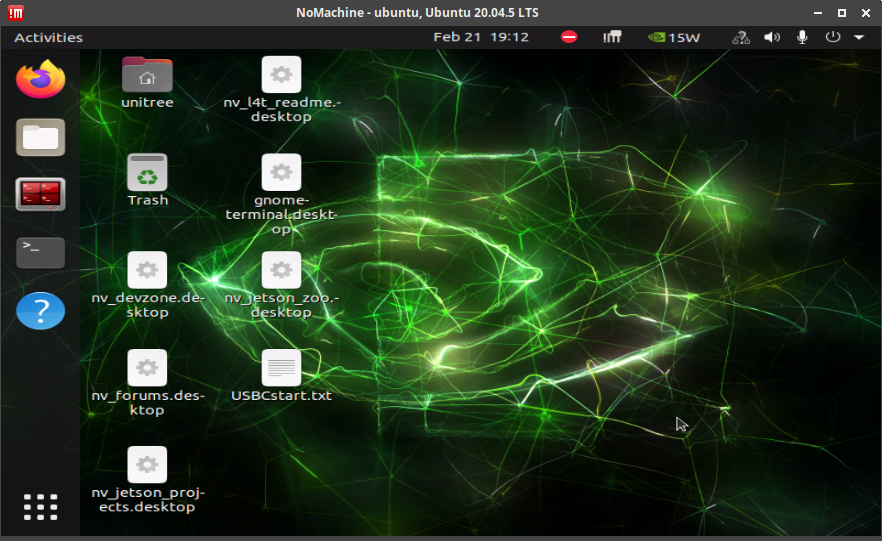Screen dimensions: 882x541
Task: Open Firefox from the dock
Action: click(40, 79)
